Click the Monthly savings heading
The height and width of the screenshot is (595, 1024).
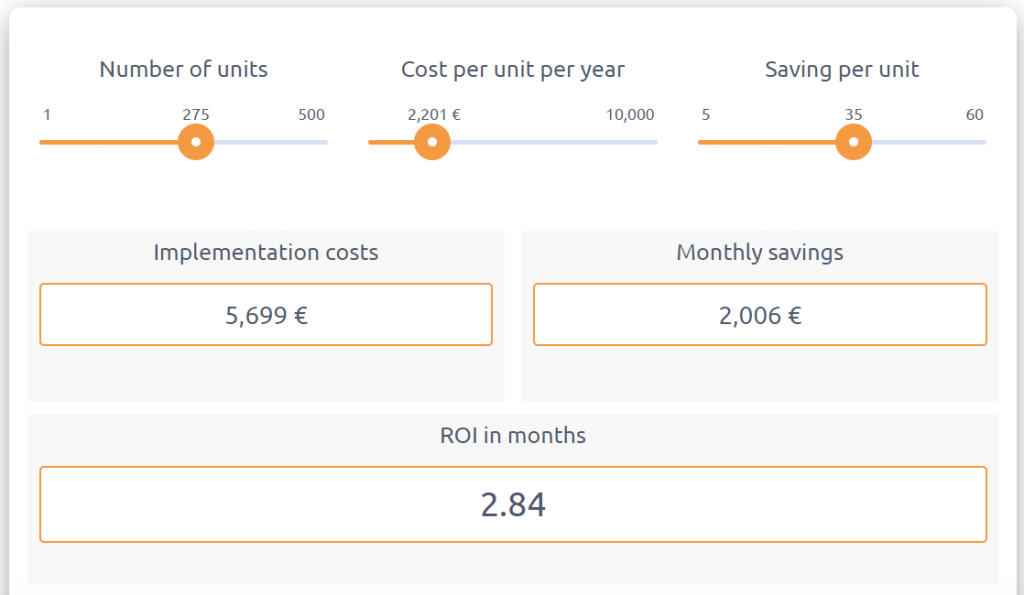tap(760, 252)
